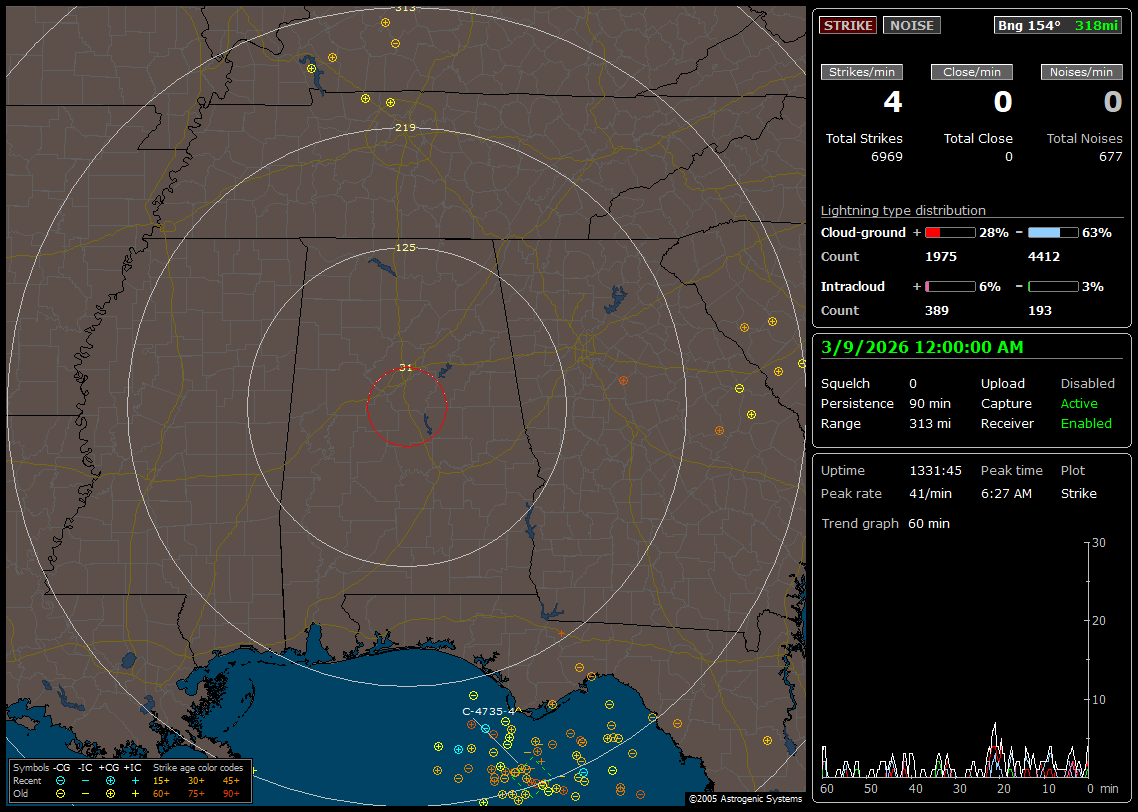Screen dimensions: 1138x812
Task: Click the storm cell label C-4735-4
Action: click(x=489, y=711)
